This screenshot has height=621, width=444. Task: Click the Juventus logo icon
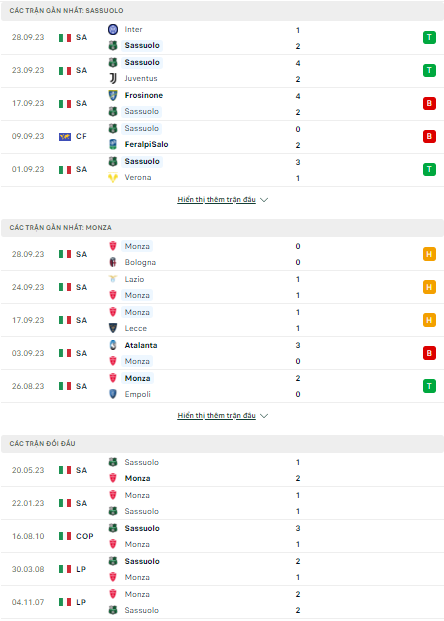(113, 78)
